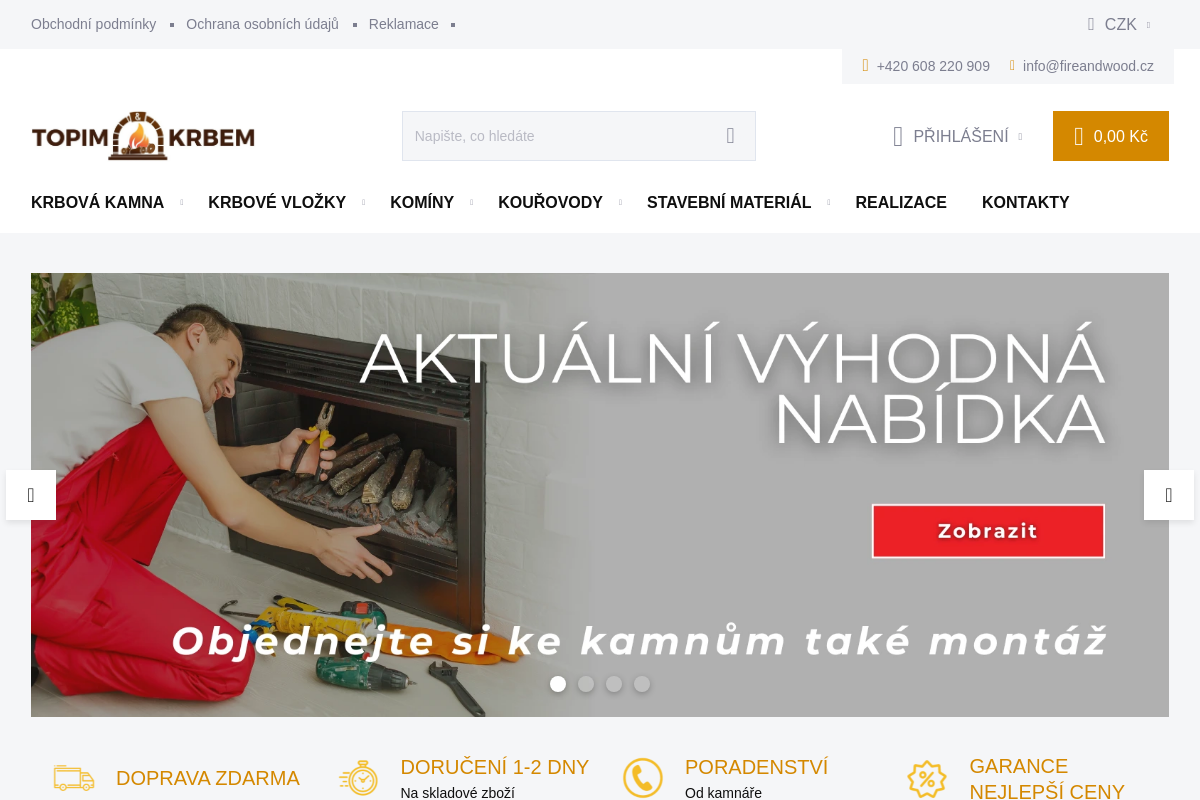Open the Realizace menu item

(901, 202)
